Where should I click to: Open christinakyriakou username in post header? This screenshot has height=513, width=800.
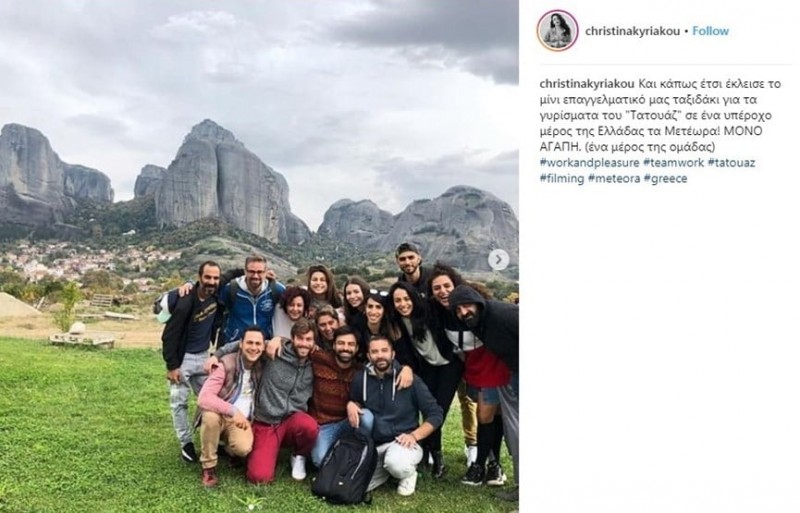[632, 31]
